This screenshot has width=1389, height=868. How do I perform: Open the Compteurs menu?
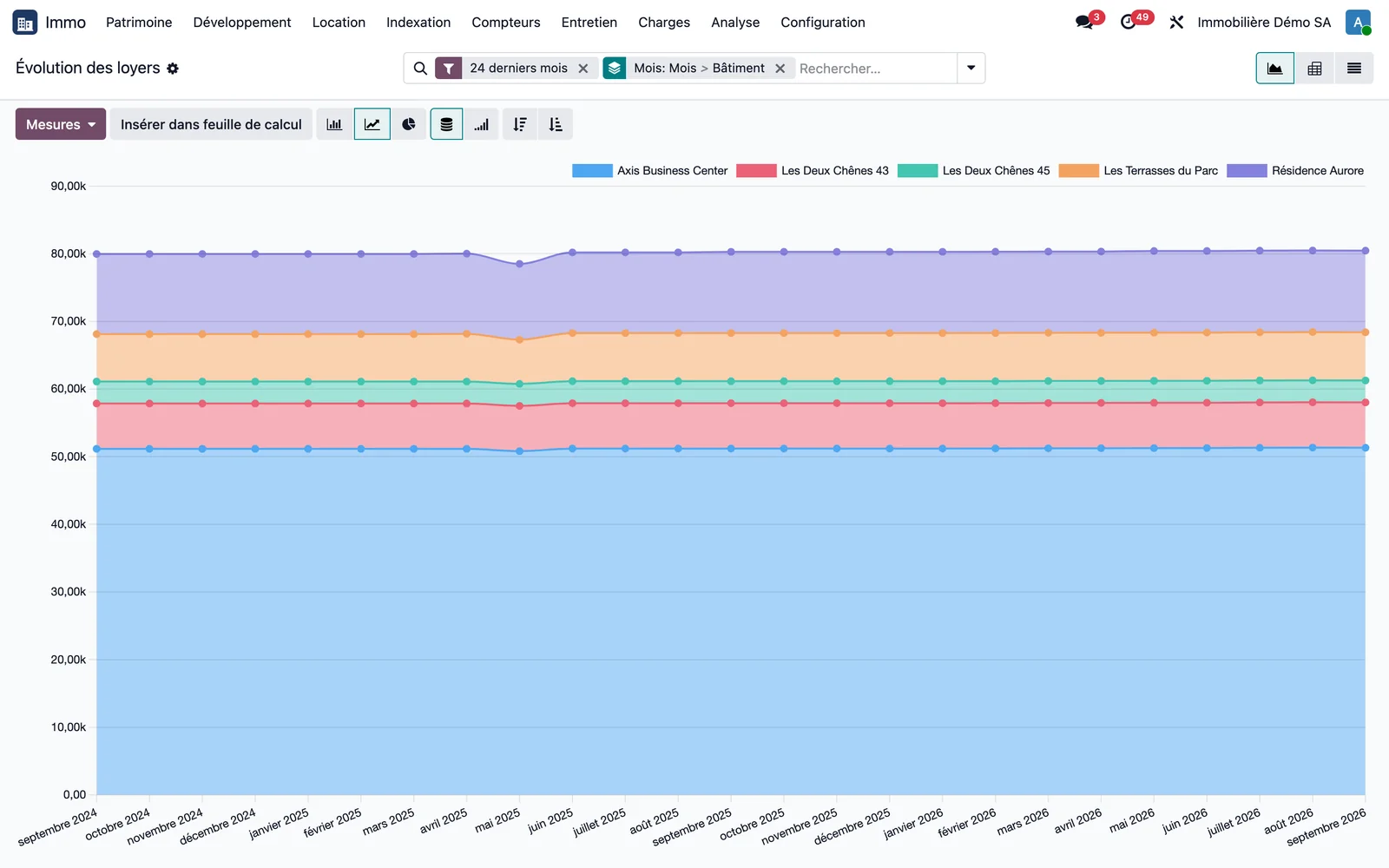(x=506, y=23)
